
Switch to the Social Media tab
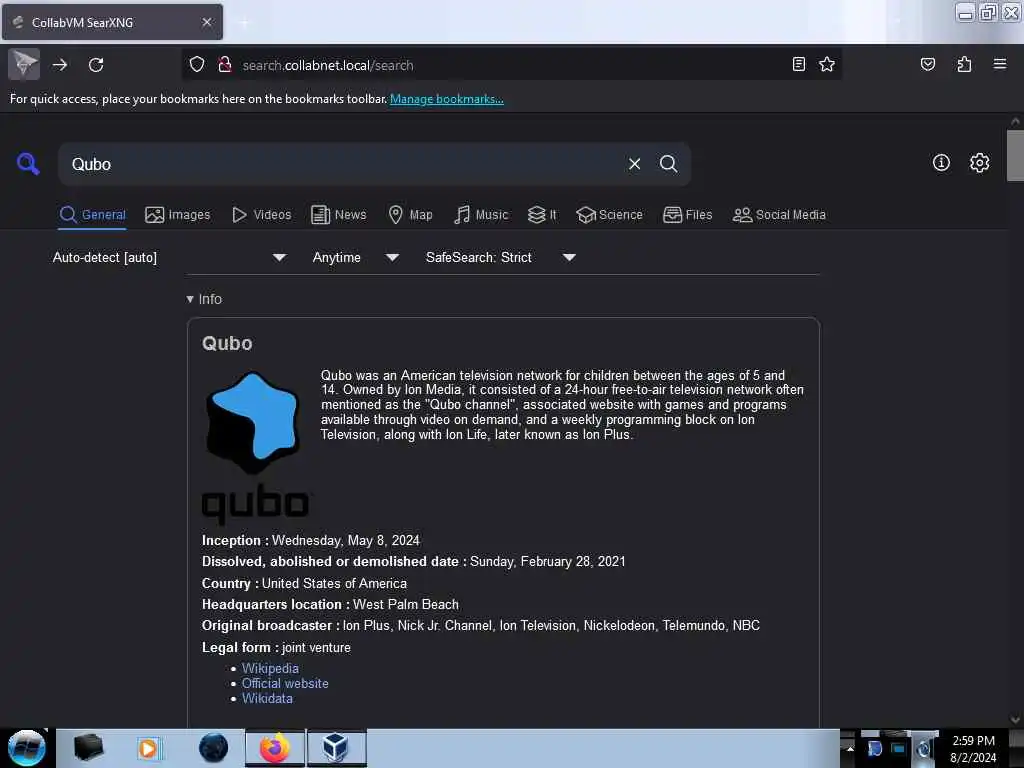click(779, 215)
